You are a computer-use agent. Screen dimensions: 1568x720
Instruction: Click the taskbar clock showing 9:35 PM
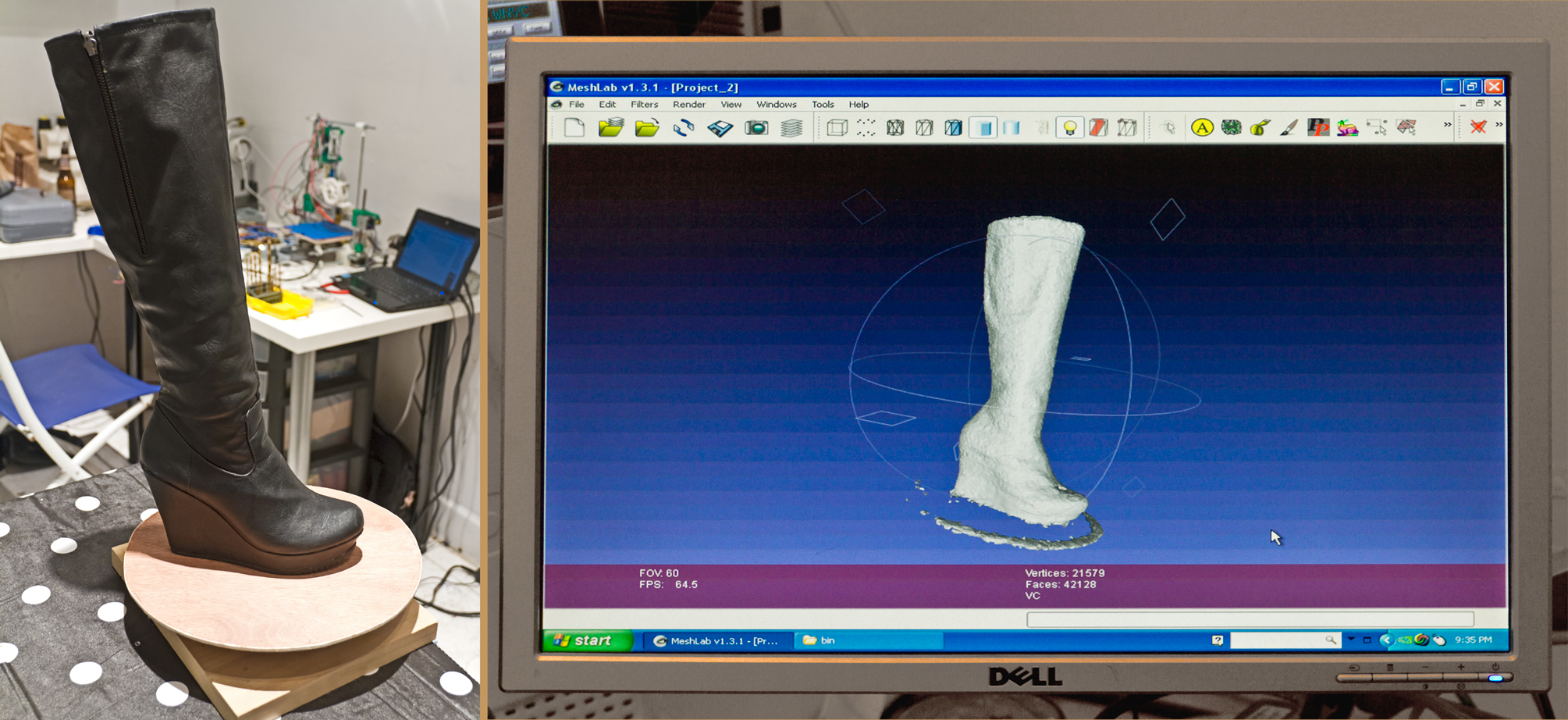(x=1474, y=640)
